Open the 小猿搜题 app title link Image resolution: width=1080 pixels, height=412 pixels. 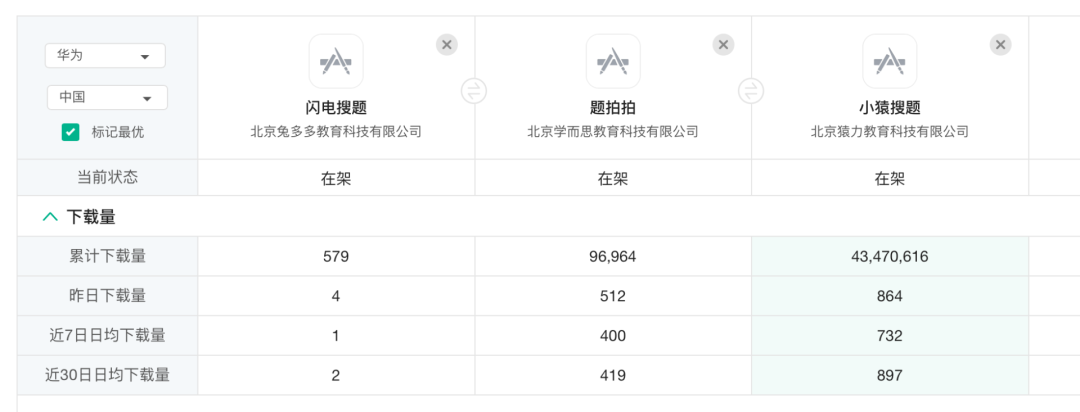(x=890, y=108)
